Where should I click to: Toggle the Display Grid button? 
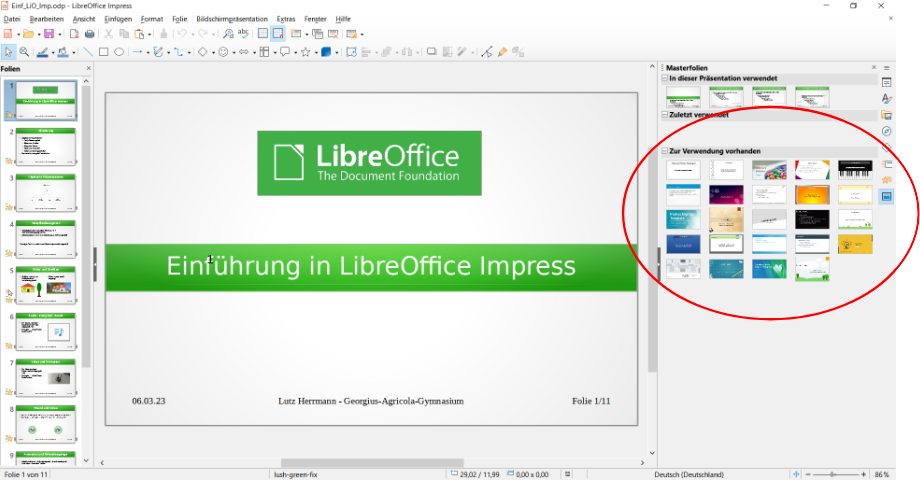point(263,34)
